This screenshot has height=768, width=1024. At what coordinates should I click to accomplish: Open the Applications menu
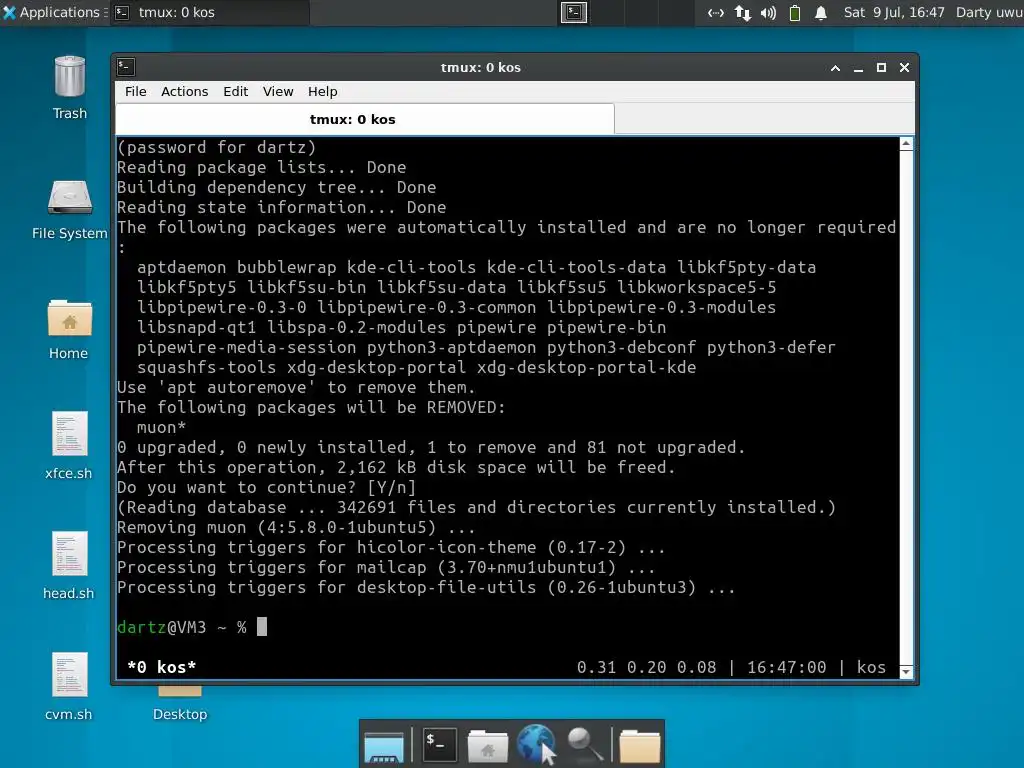(54, 12)
